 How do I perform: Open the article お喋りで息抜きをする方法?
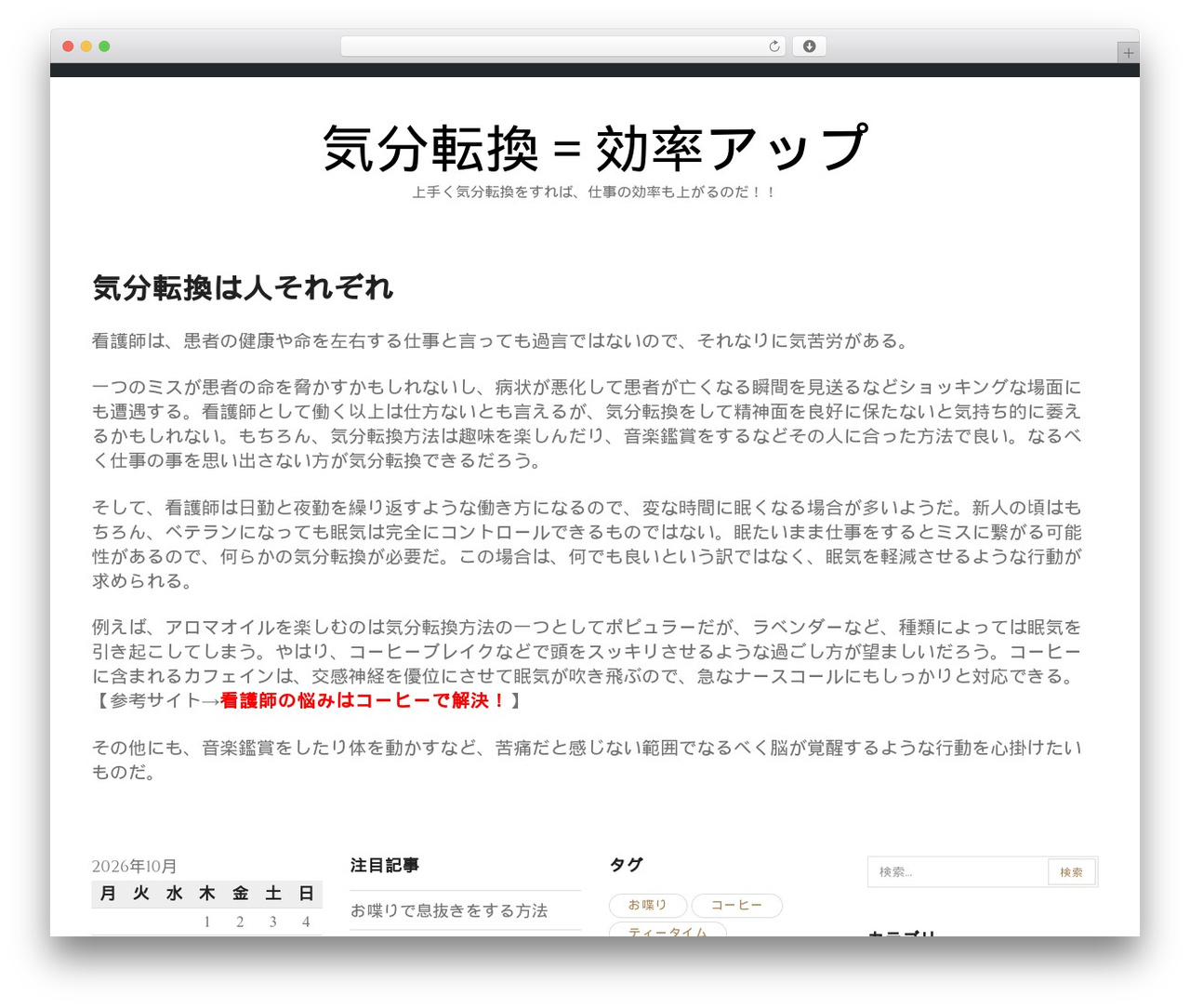(x=449, y=910)
